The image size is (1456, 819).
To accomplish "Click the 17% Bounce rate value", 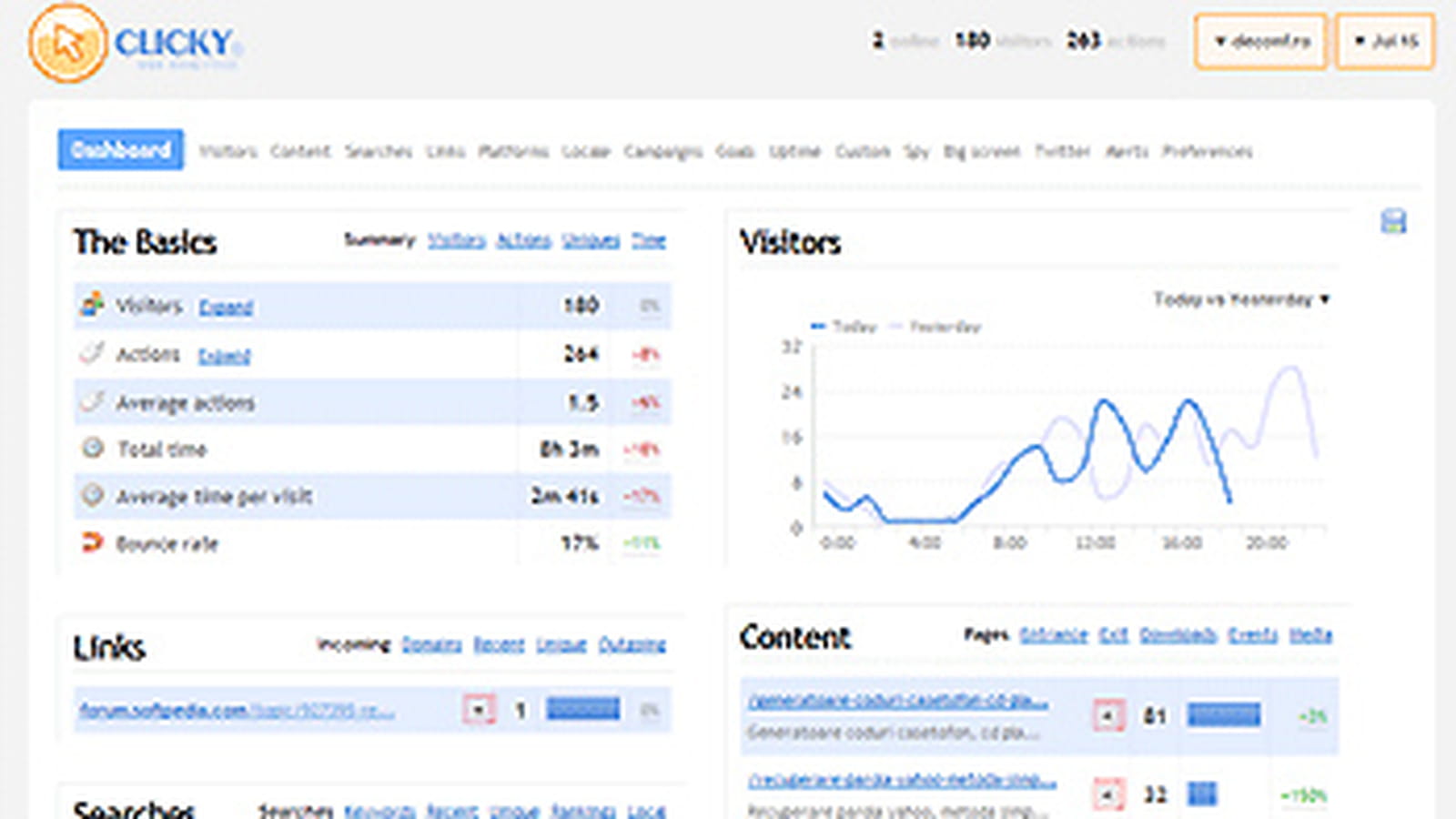I will pyautogui.click(x=580, y=543).
